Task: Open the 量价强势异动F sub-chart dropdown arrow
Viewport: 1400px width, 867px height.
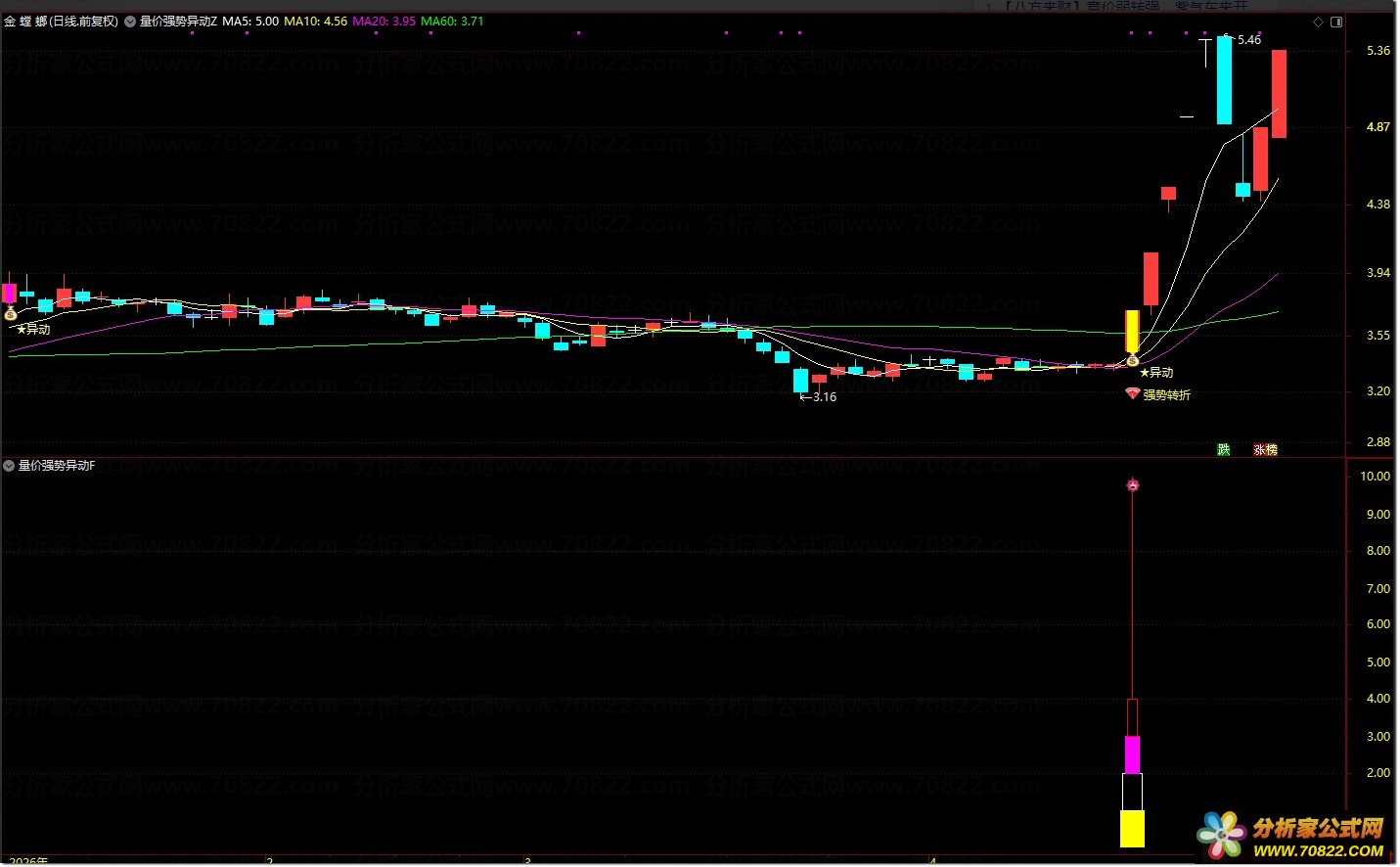Action: 9,466
